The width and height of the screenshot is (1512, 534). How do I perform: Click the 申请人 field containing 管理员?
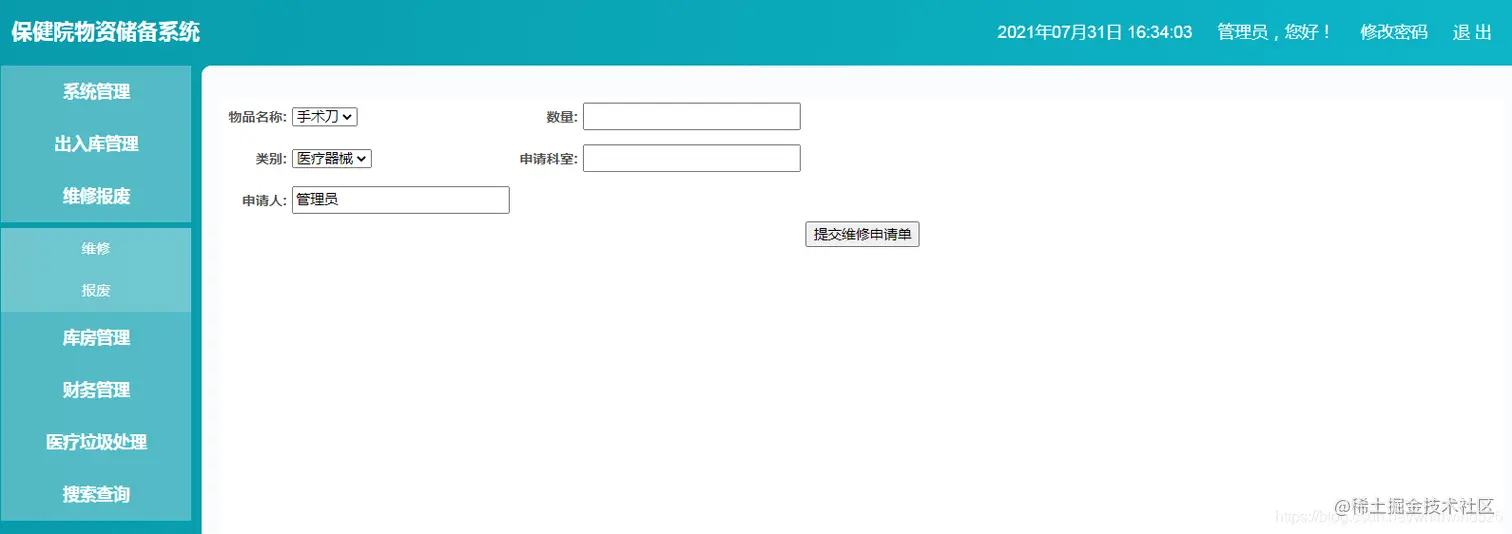(401, 200)
